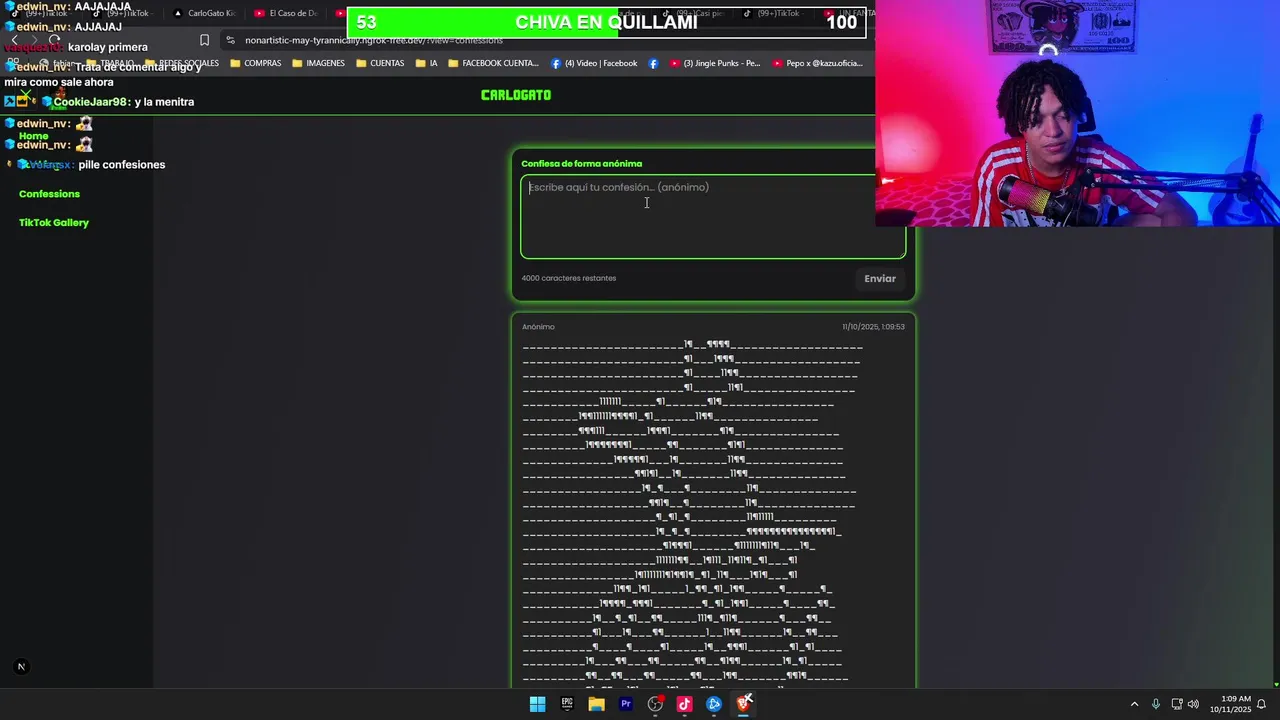Image resolution: width=1280 pixels, height=720 pixels.
Task: Open File Explorer from the taskbar
Action: 596,704
